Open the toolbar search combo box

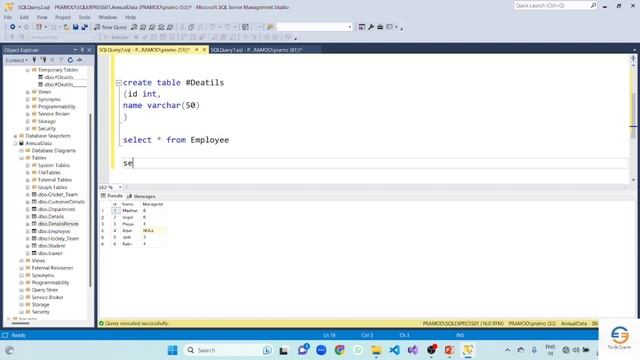[314, 27]
